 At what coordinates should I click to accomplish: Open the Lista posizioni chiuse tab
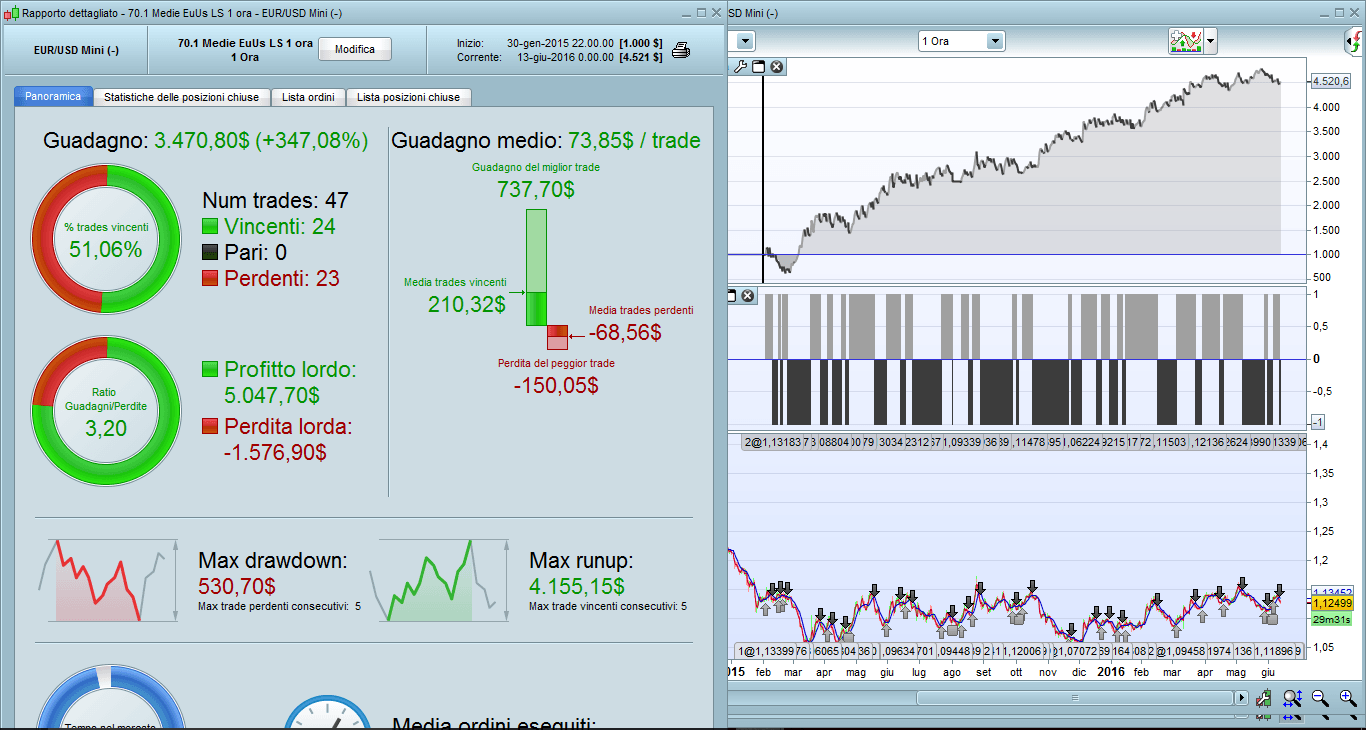409,97
